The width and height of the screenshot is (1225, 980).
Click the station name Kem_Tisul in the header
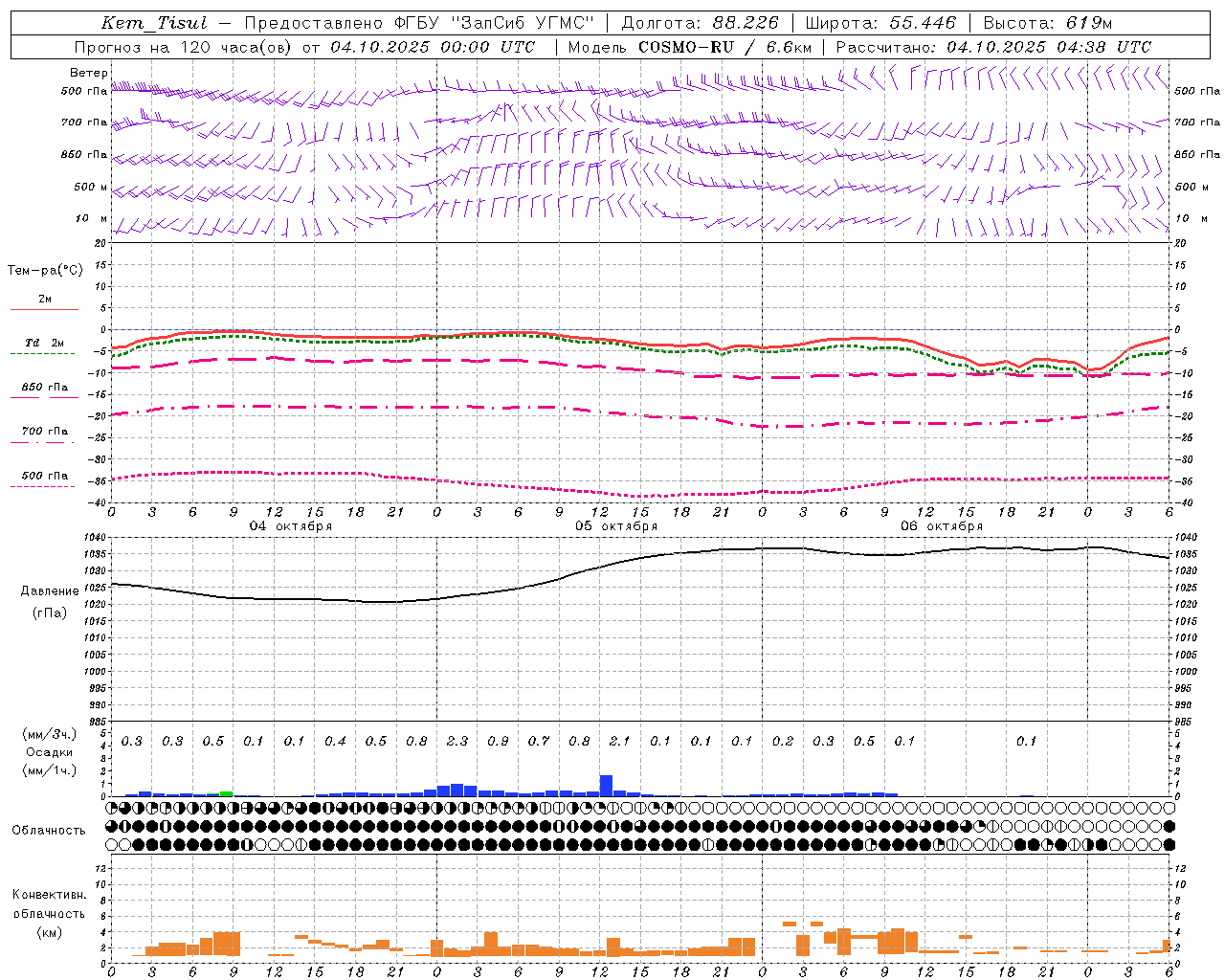pos(153,23)
